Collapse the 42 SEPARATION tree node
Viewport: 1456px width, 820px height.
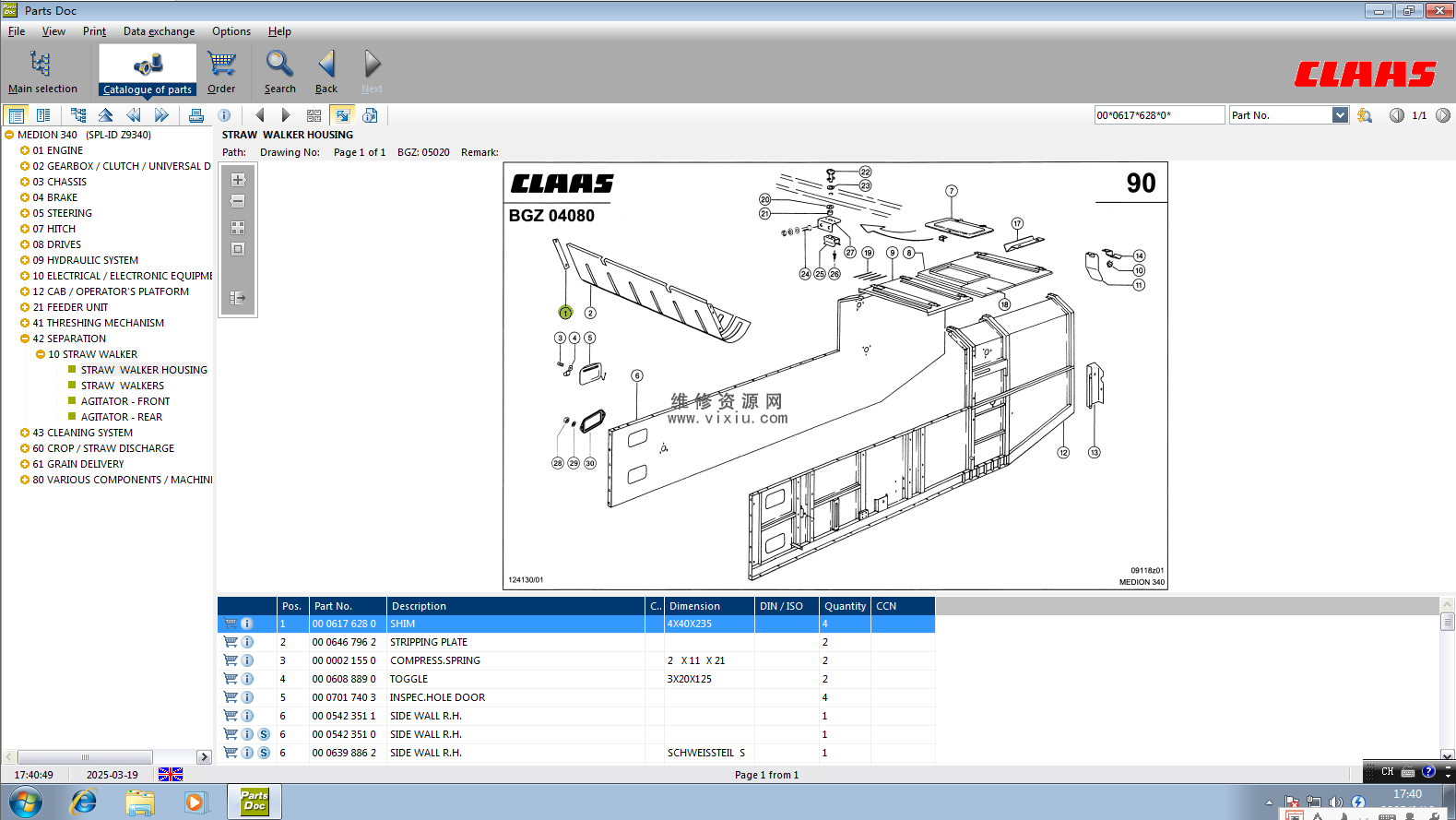[x=25, y=339]
